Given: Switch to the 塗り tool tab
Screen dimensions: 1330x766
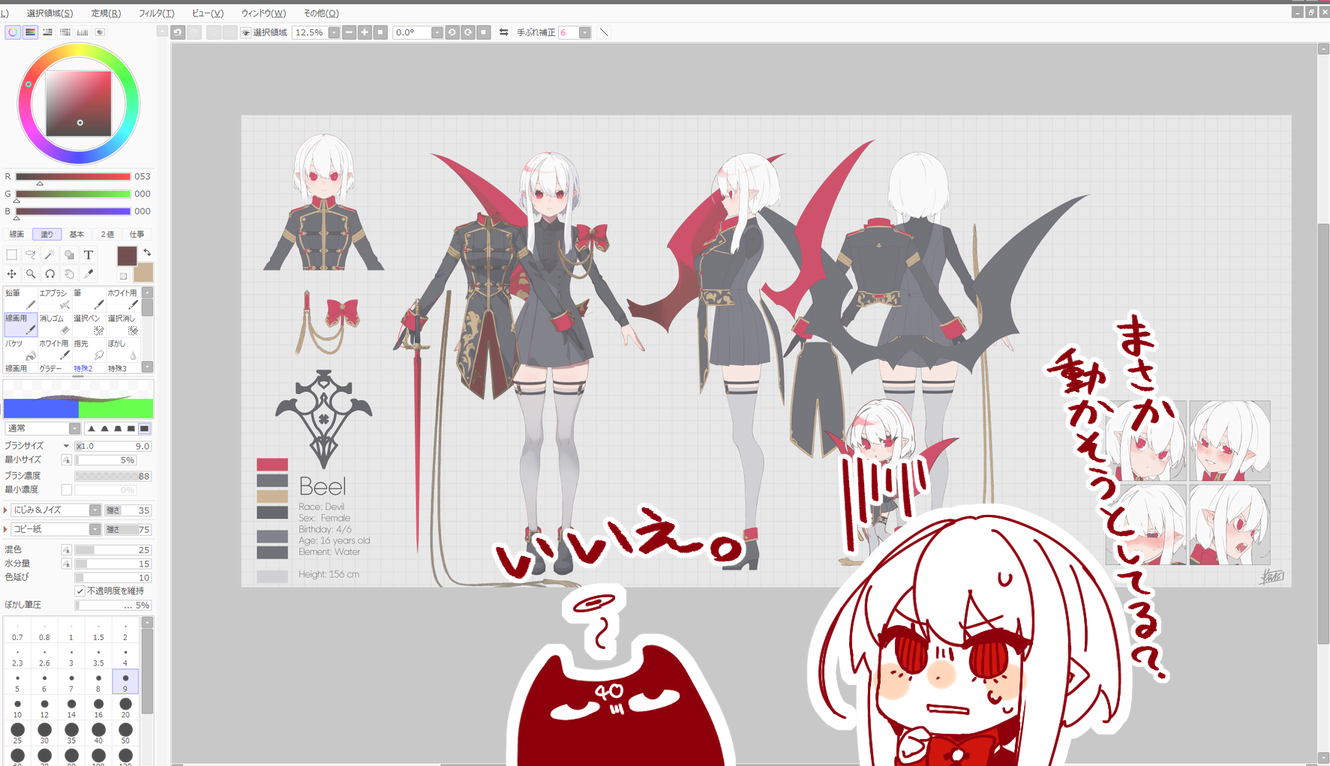Looking at the screenshot, I should (46, 234).
